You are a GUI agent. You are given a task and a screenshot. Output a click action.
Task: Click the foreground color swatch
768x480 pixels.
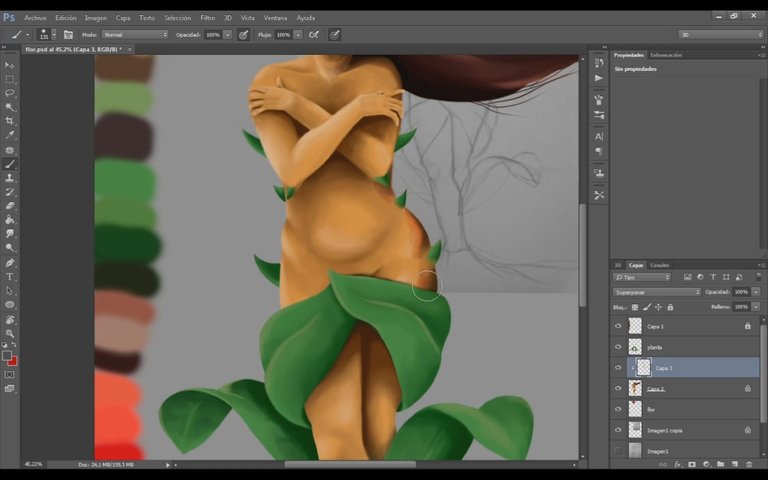tap(7, 356)
